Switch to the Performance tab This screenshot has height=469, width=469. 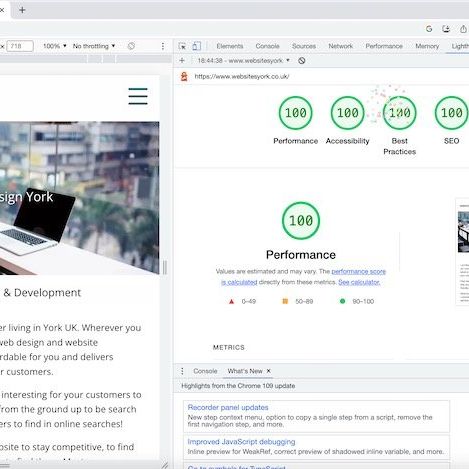tap(384, 46)
